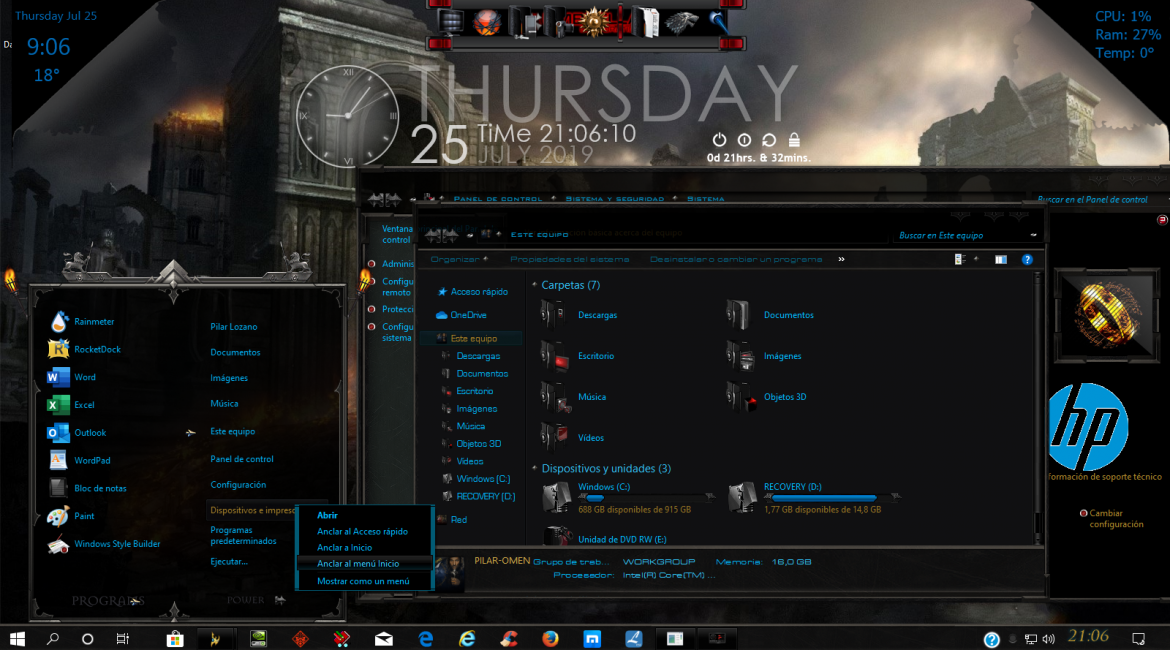Open Ejecutar... from the Start menu
This screenshot has height=650, width=1170.
(x=228, y=562)
